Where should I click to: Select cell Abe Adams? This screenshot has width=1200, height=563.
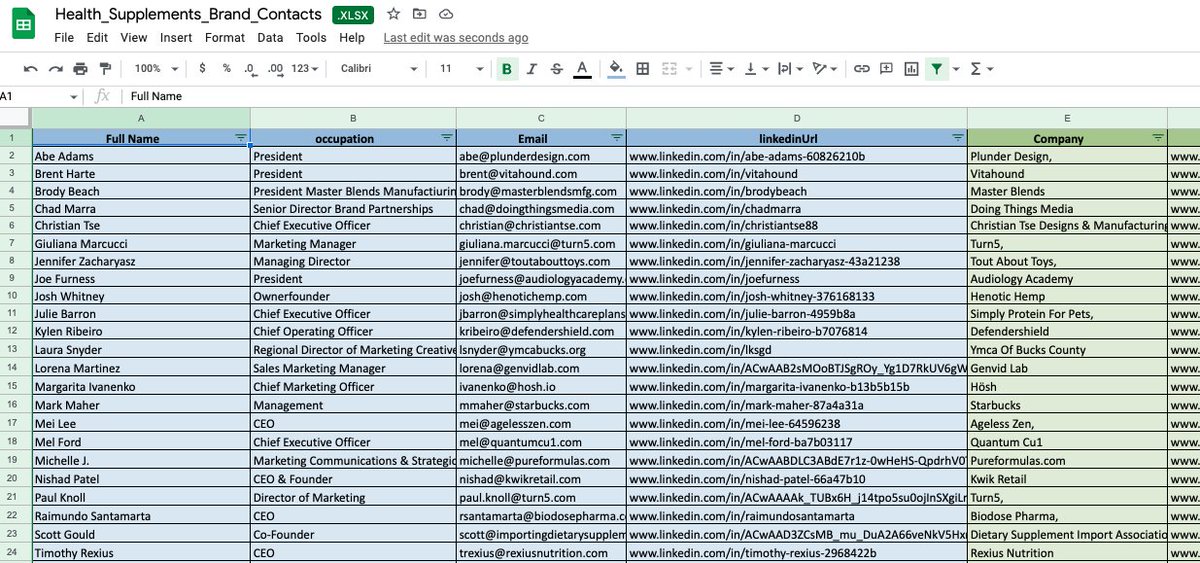coord(141,156)
